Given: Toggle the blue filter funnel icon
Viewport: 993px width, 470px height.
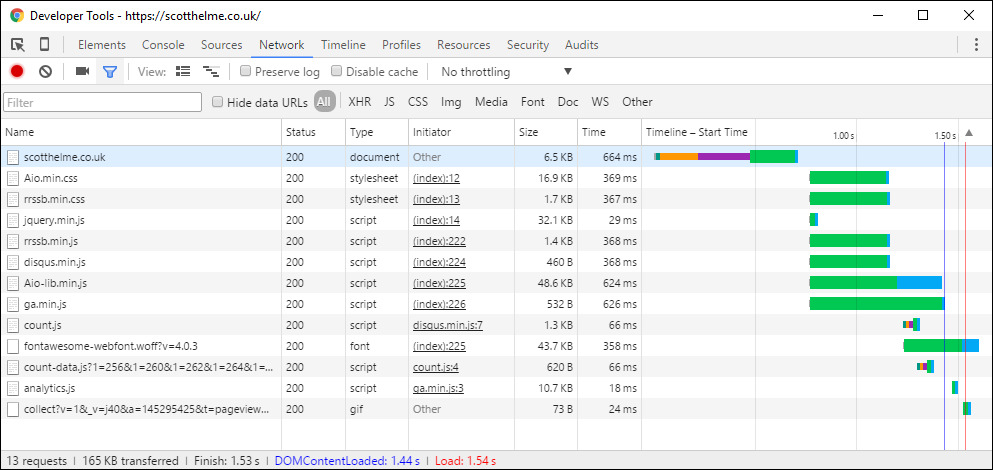Looking at the screenshot, I should pyautogui.click(x=110, y=72).
